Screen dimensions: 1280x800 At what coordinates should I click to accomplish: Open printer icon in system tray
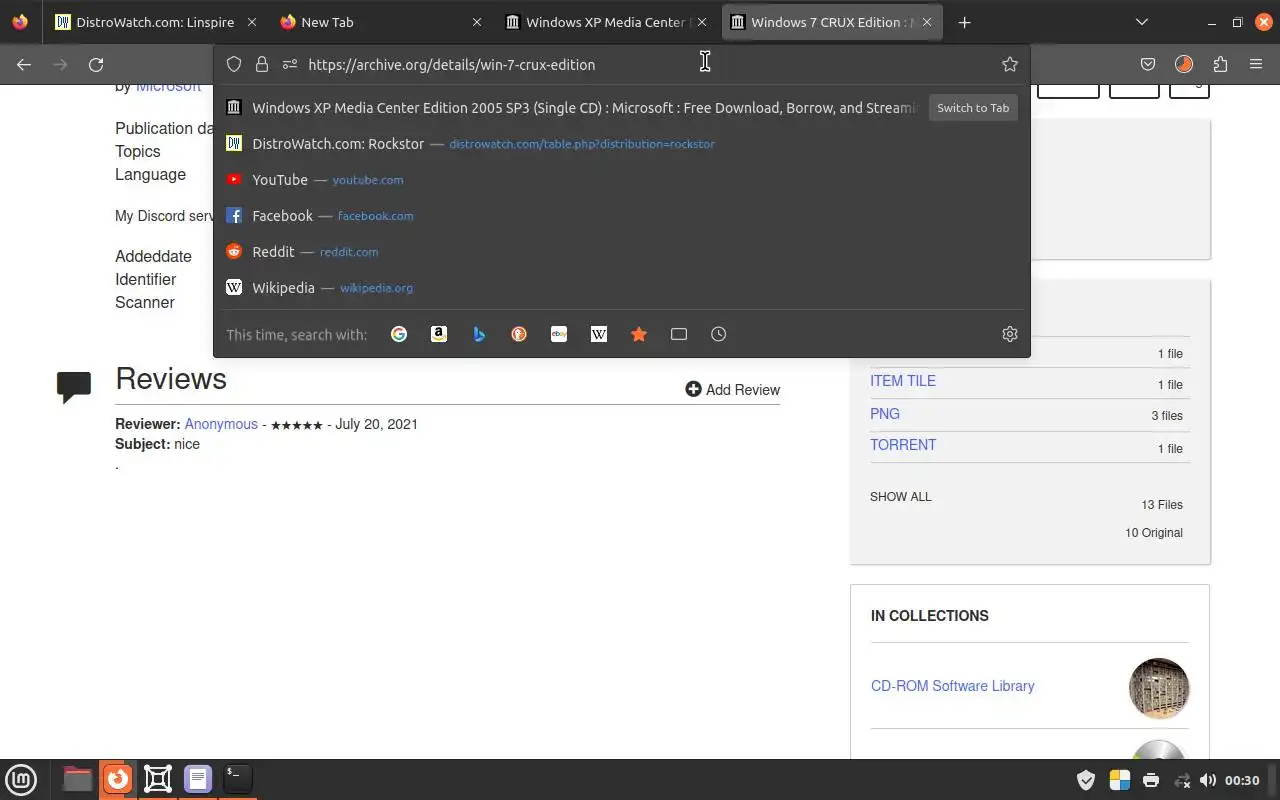point(1151,780)
